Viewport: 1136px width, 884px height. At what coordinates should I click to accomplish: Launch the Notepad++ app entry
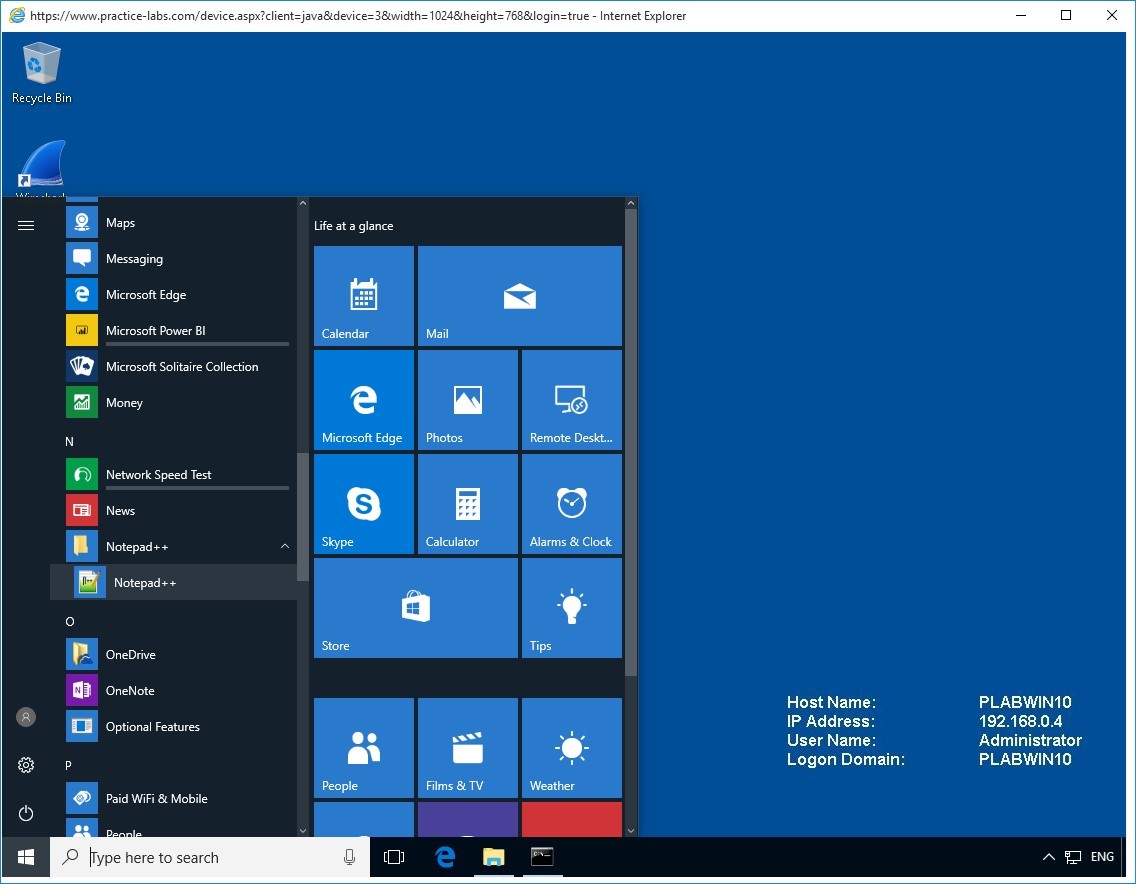pyautogui.click(x=145, y=583)
